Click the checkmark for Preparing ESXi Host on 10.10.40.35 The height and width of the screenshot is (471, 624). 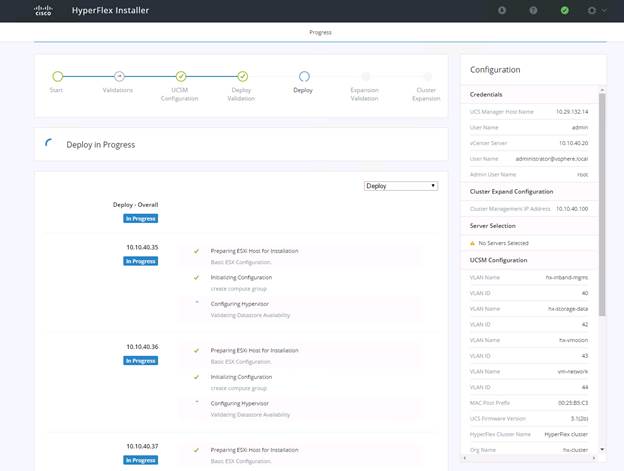[x=196, y=251]
